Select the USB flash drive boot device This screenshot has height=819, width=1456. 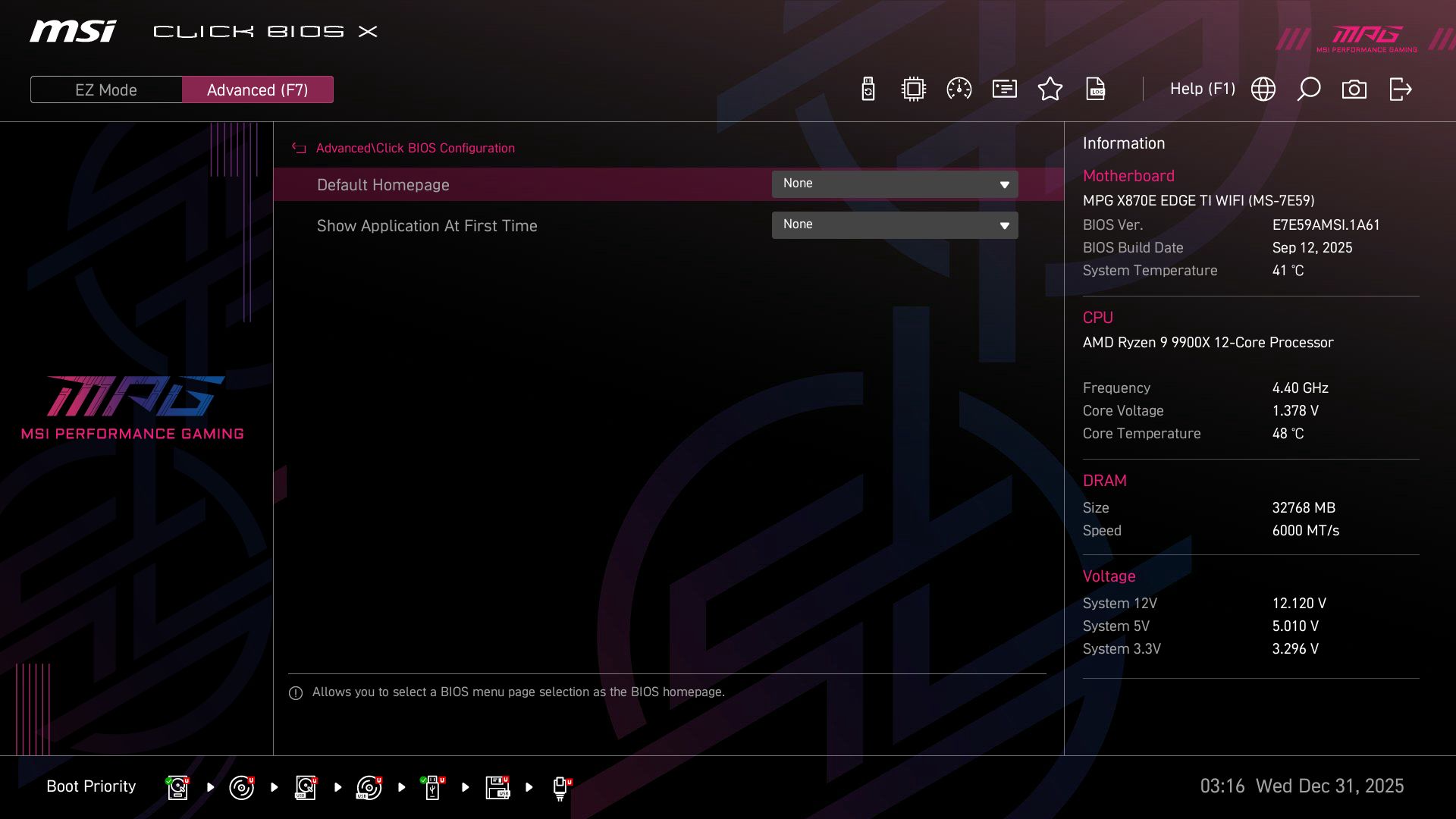[x=433, y=786]
